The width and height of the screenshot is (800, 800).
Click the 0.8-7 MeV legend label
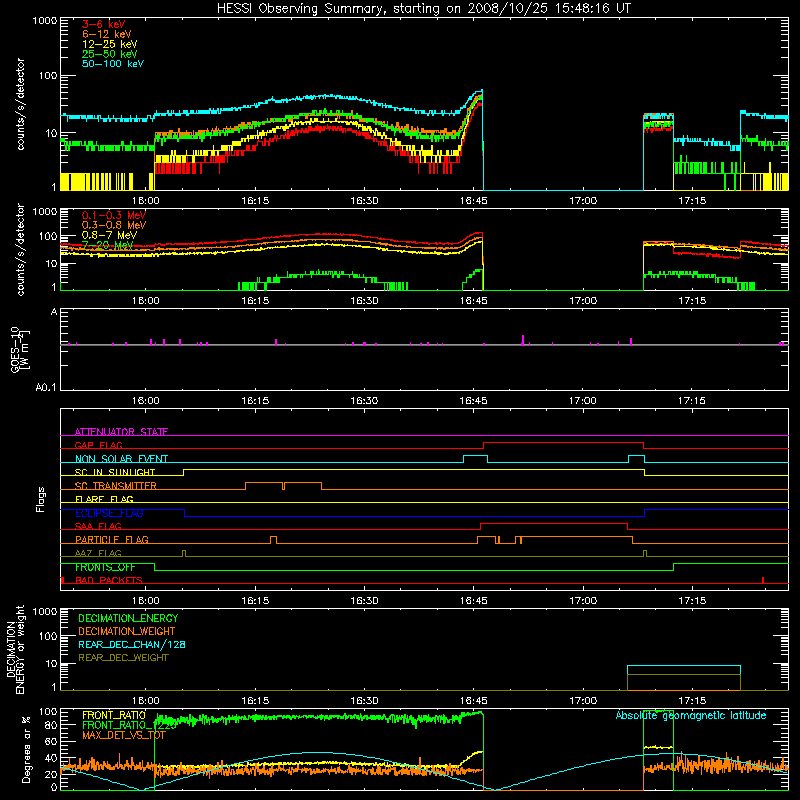[110, 235]
